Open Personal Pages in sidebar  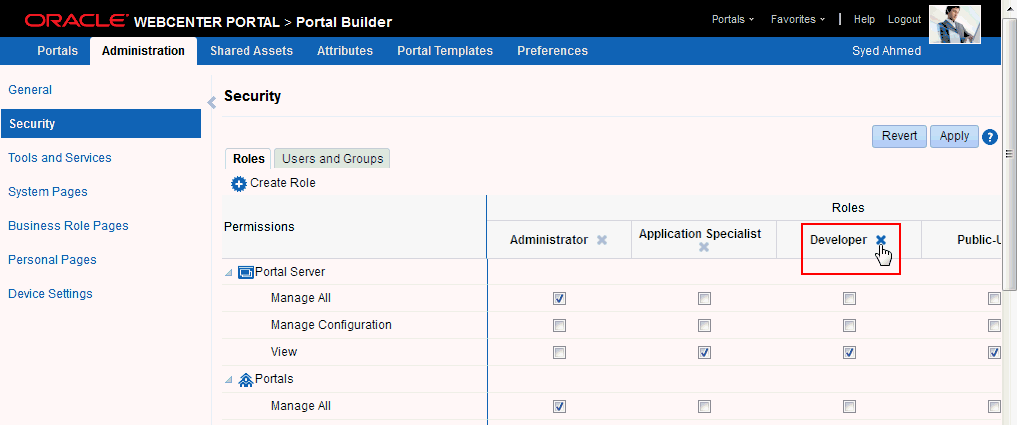[52, 260]
